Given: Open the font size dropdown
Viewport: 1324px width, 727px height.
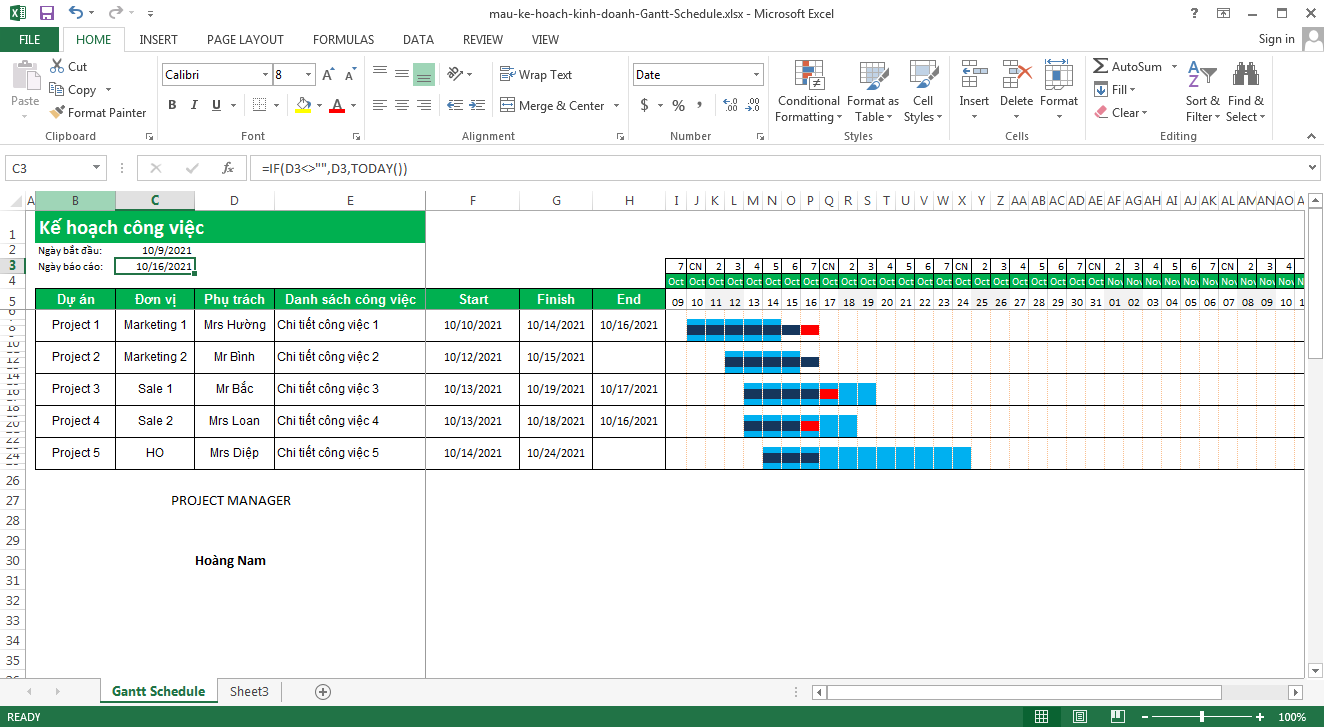Looking at the screenshot, I should coord(310,75).
